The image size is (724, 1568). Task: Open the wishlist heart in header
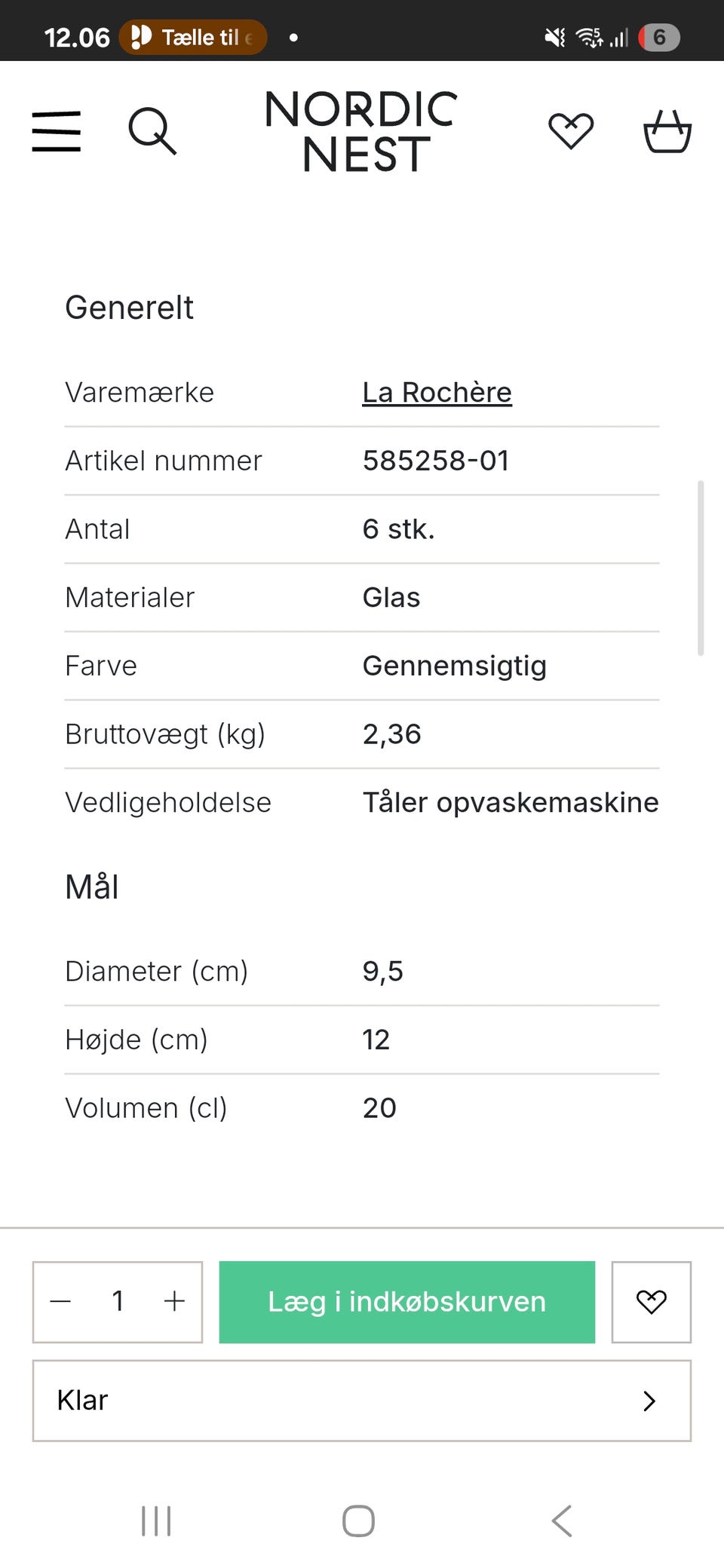click(x=570, y=131)
